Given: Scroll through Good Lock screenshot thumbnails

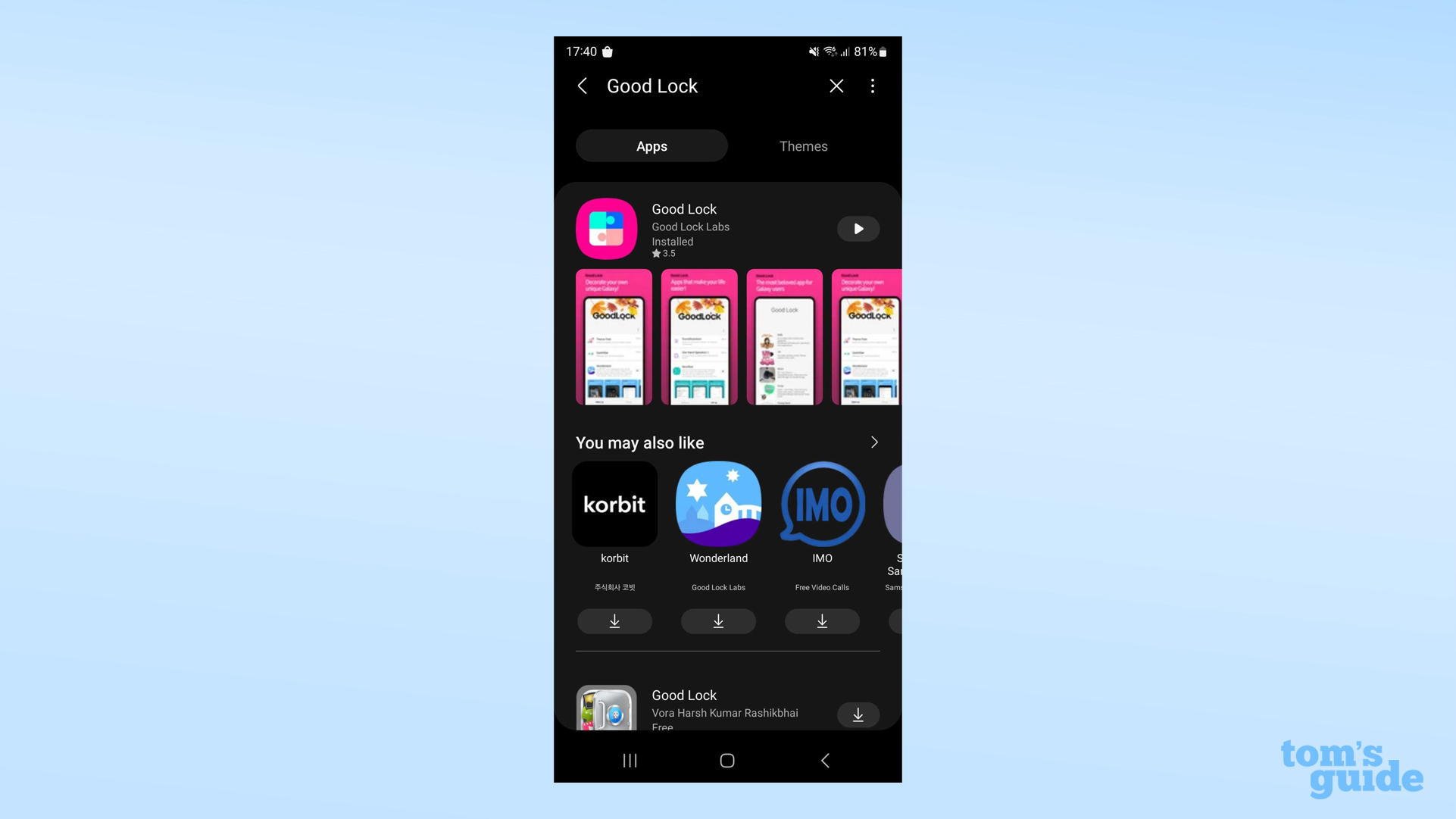Looking at the screenshot, I should 727,336.
